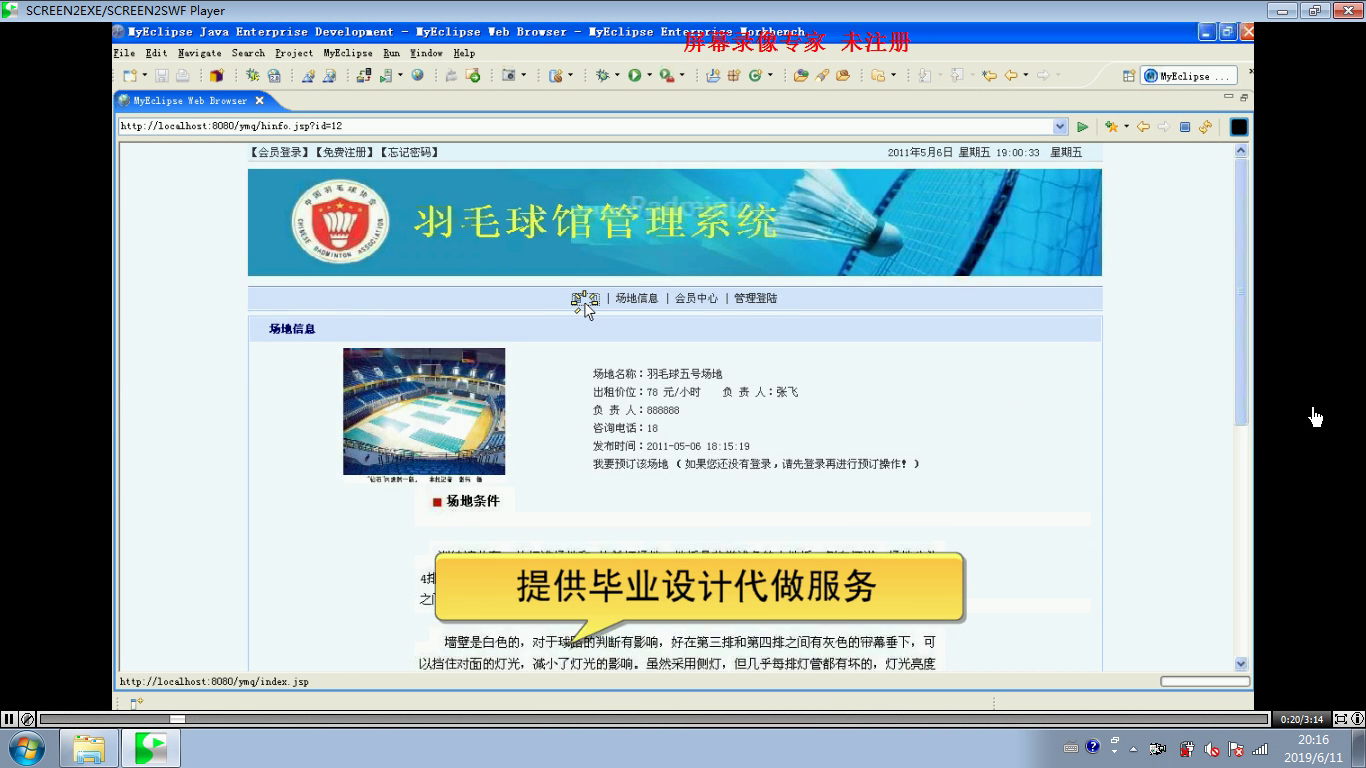
Task: Open the Windows Start button
Action: (26, 748)
